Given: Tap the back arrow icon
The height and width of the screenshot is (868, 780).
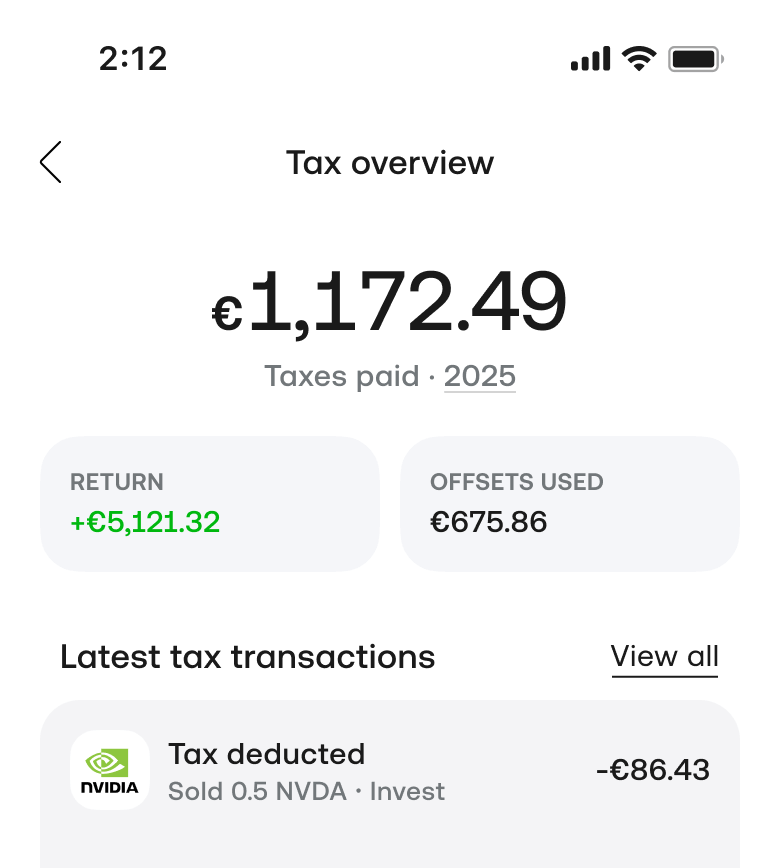Looking at the screenshot, I should click(x=51, y=162).
